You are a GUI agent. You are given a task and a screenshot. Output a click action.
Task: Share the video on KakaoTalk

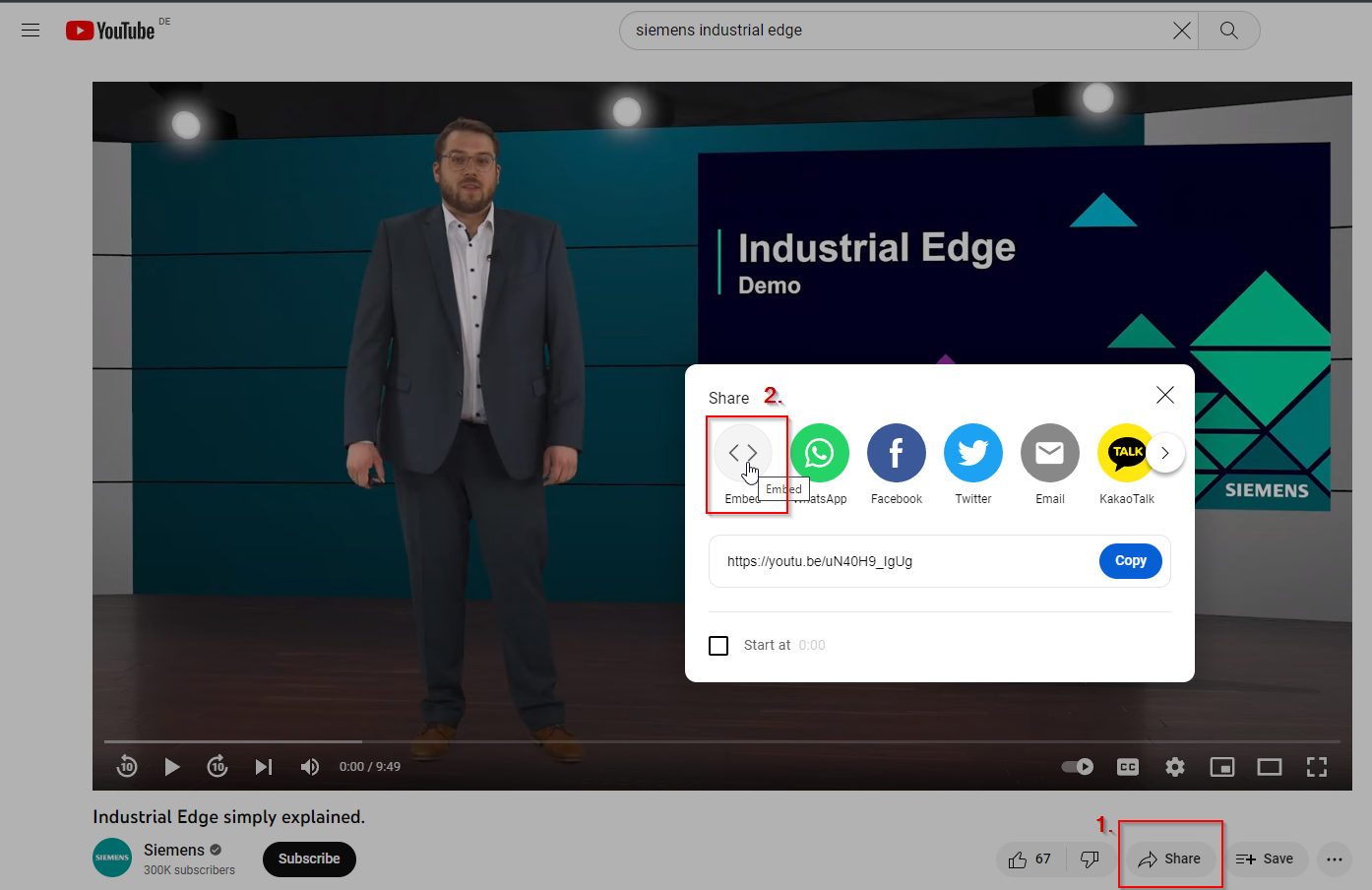(x=1127, y=452)
